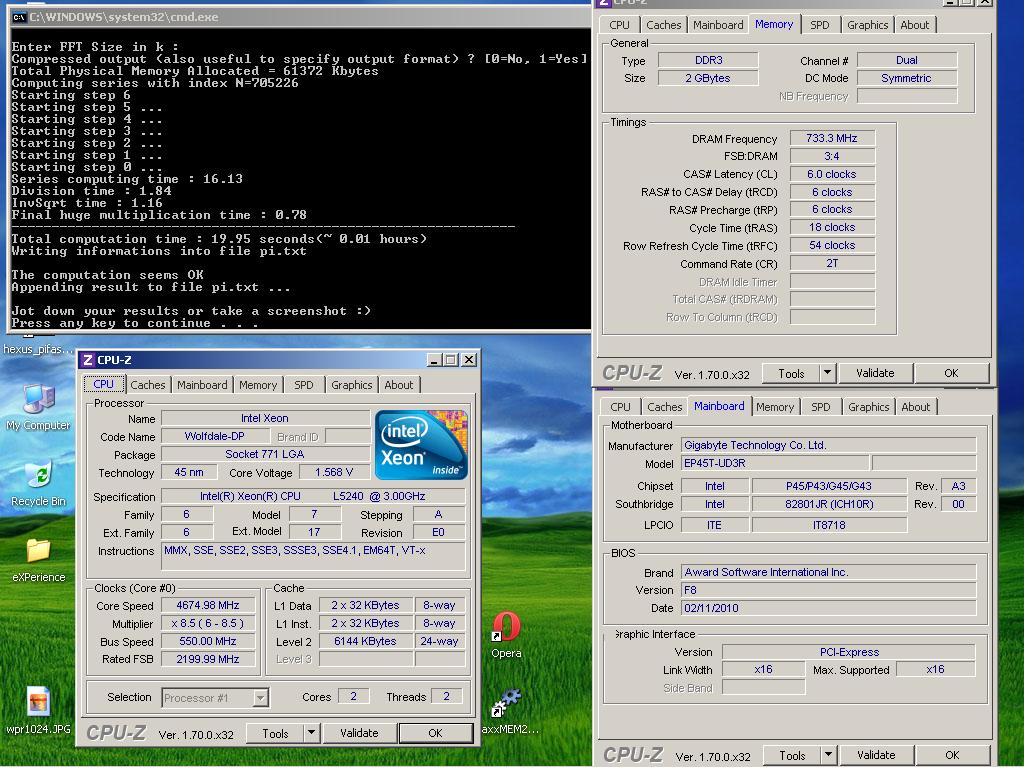Click the Wolfdale-DP code name value
This screenshot has width=1024, height=768.
tap(215, 436)
